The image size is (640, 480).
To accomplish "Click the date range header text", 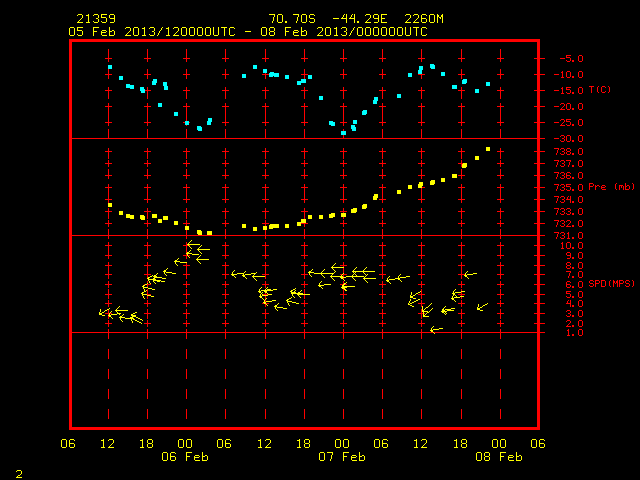I will [248, 32].
